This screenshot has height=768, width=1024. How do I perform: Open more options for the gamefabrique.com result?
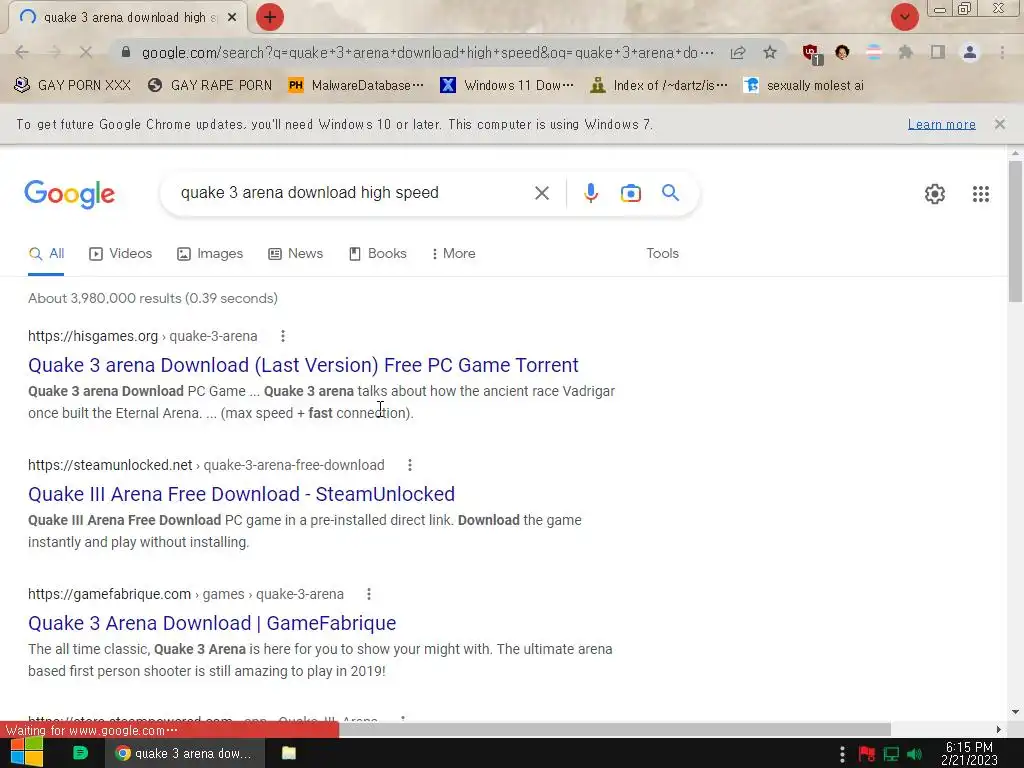click(x=369, y=594)
